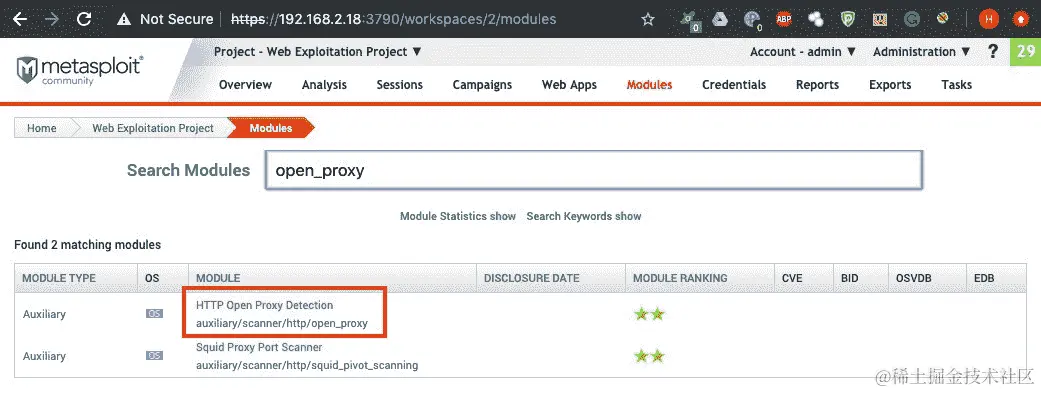Open Squid Proxy Port Scanner module
Screen dimensions: 1041x393
[x=259, y=347]
